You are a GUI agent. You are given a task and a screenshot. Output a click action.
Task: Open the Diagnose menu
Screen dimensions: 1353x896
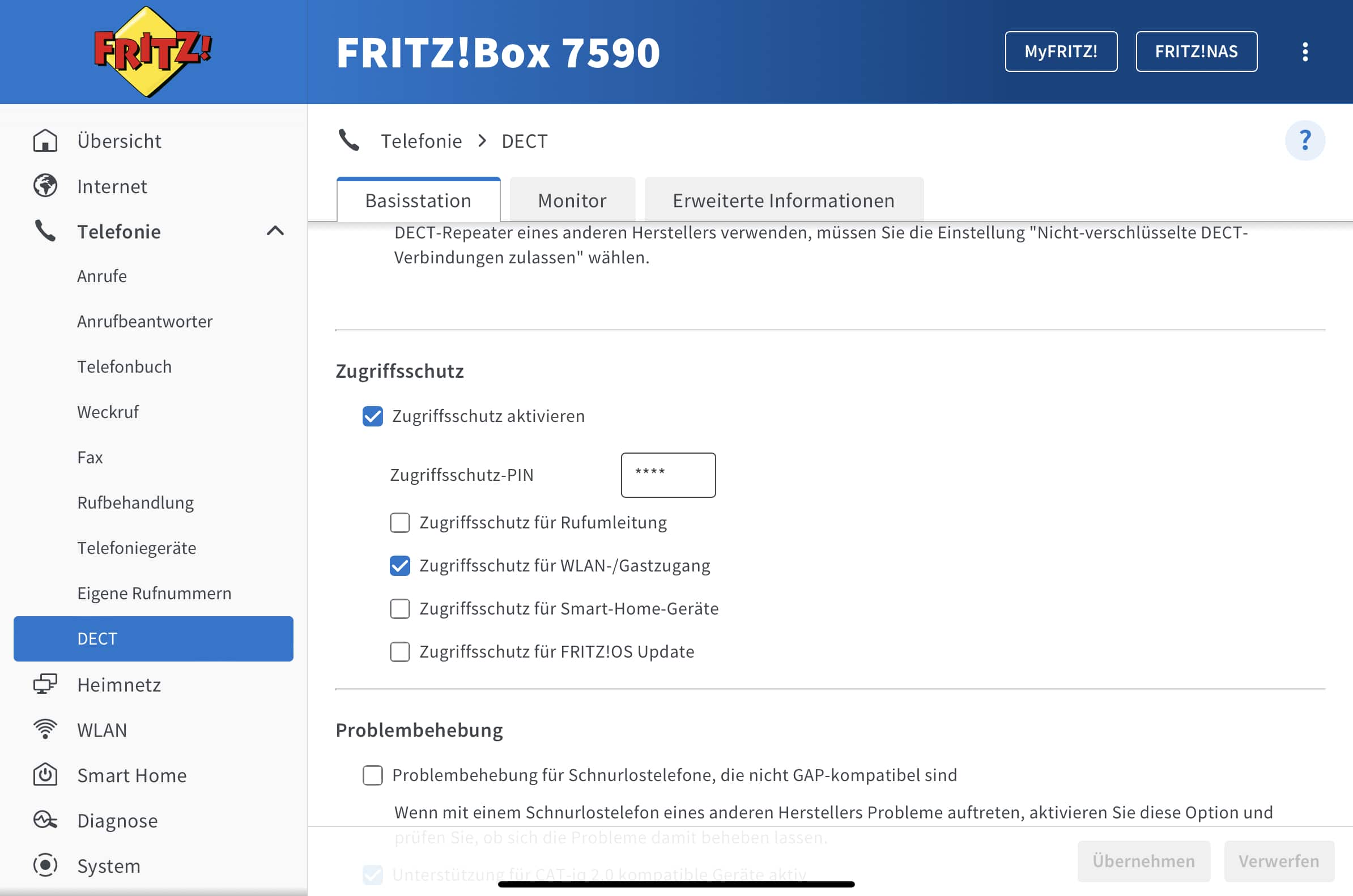pyautogui.click(x=118, y=821)
